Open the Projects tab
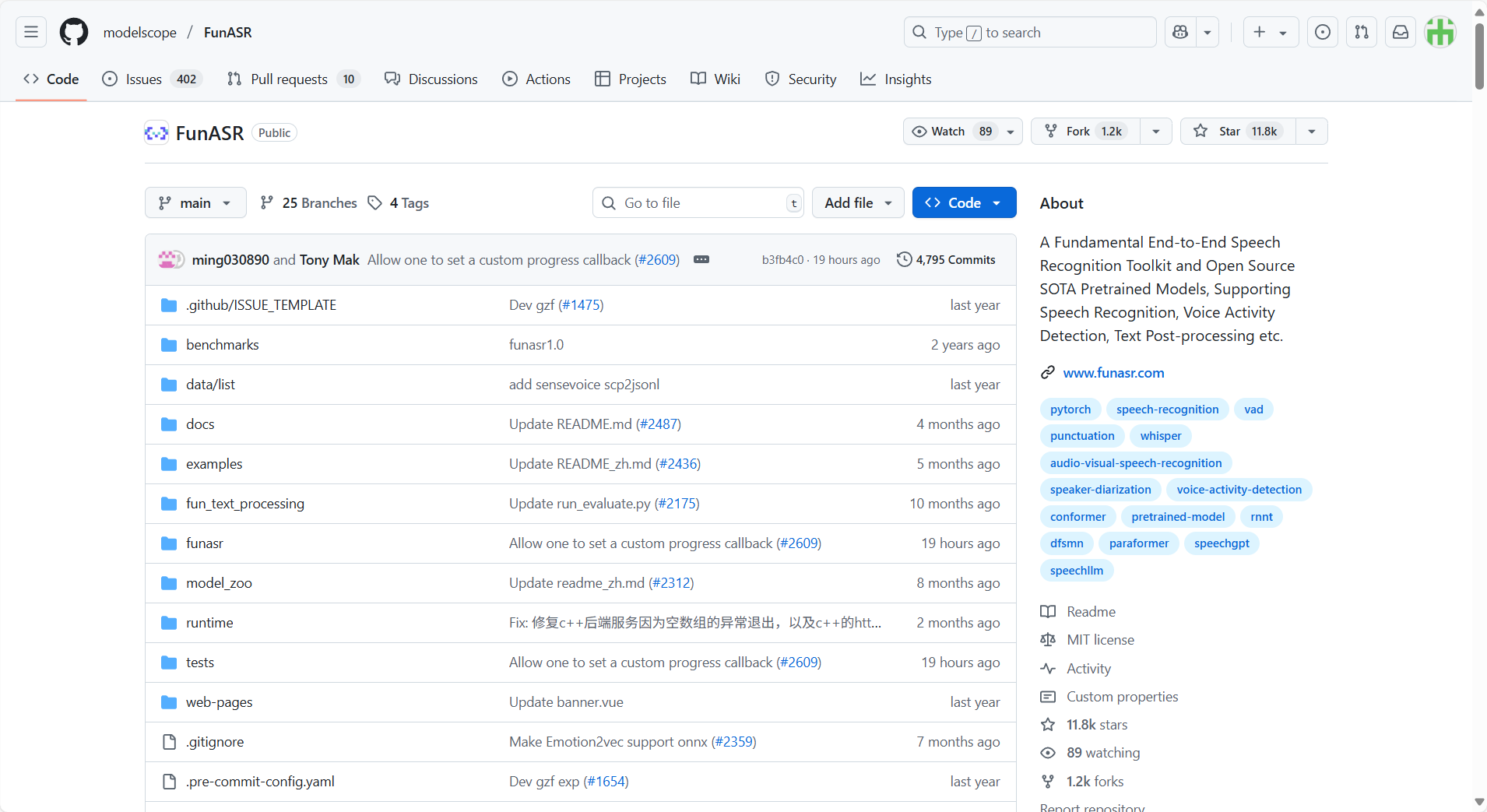 (631, 79)
